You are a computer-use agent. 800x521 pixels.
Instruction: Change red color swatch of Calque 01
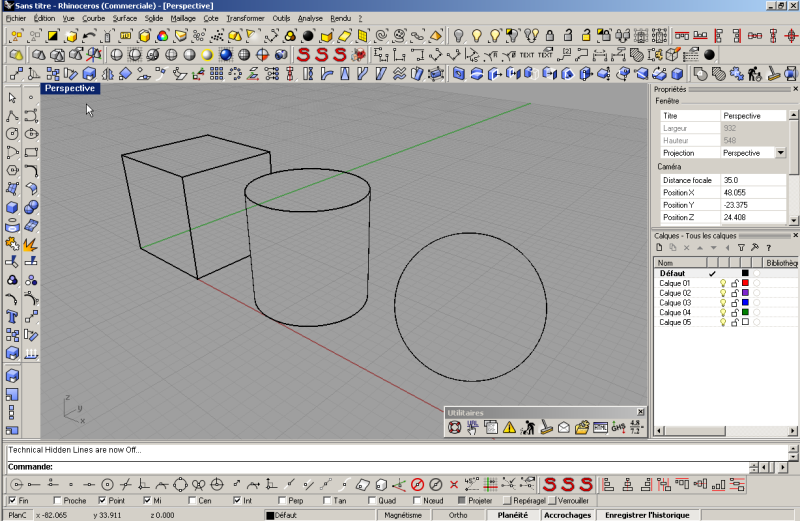[745, 283]
